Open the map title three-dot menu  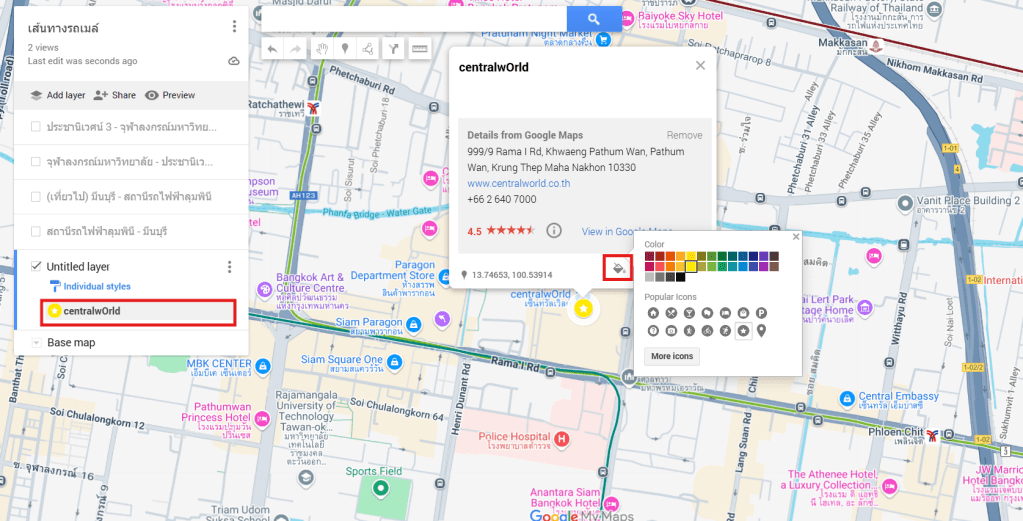(234, 27)
